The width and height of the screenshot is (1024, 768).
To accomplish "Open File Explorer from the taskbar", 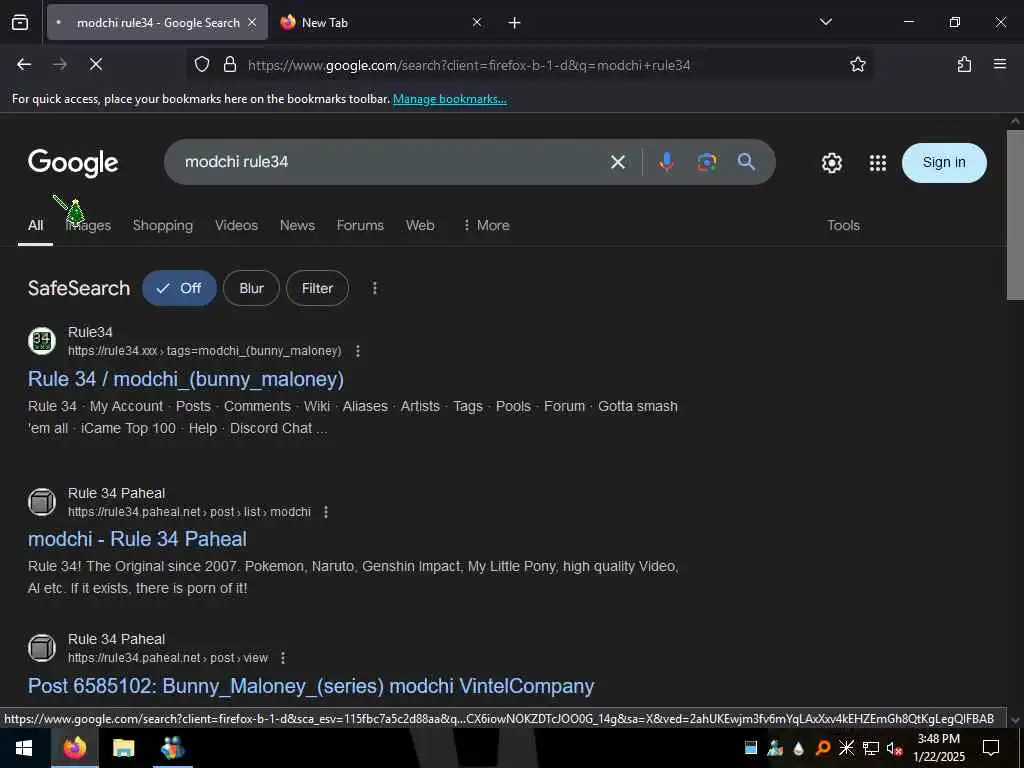I will [123, 748].
